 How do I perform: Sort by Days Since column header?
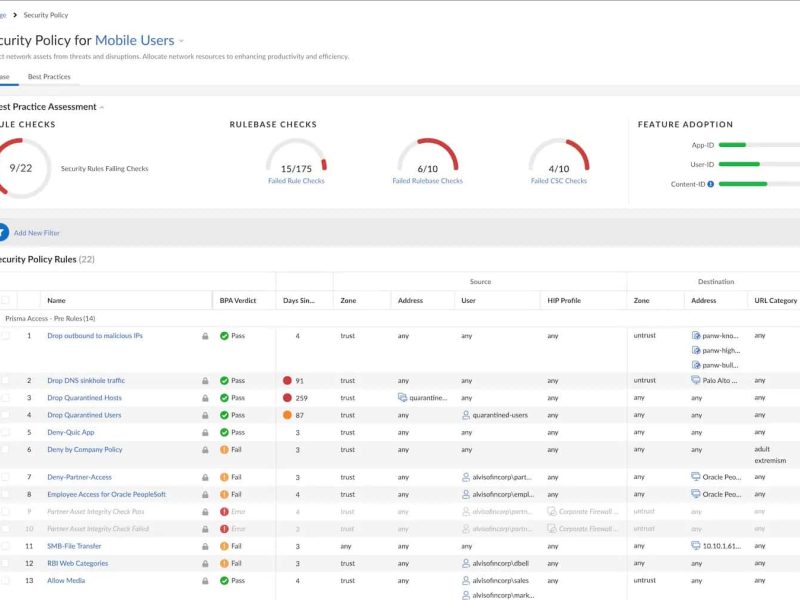coord(299,301)
